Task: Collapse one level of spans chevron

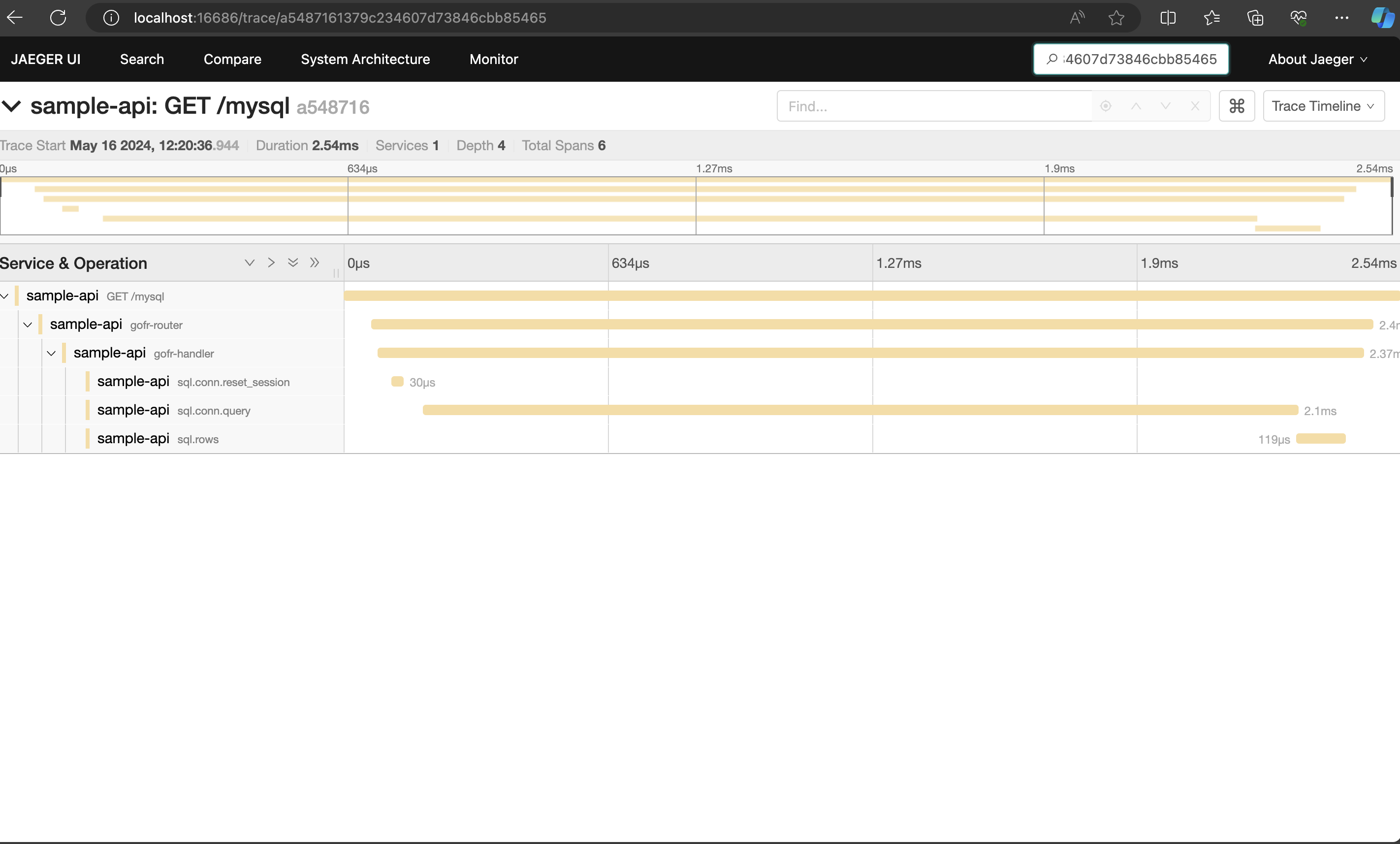Action: click(271, 262)
